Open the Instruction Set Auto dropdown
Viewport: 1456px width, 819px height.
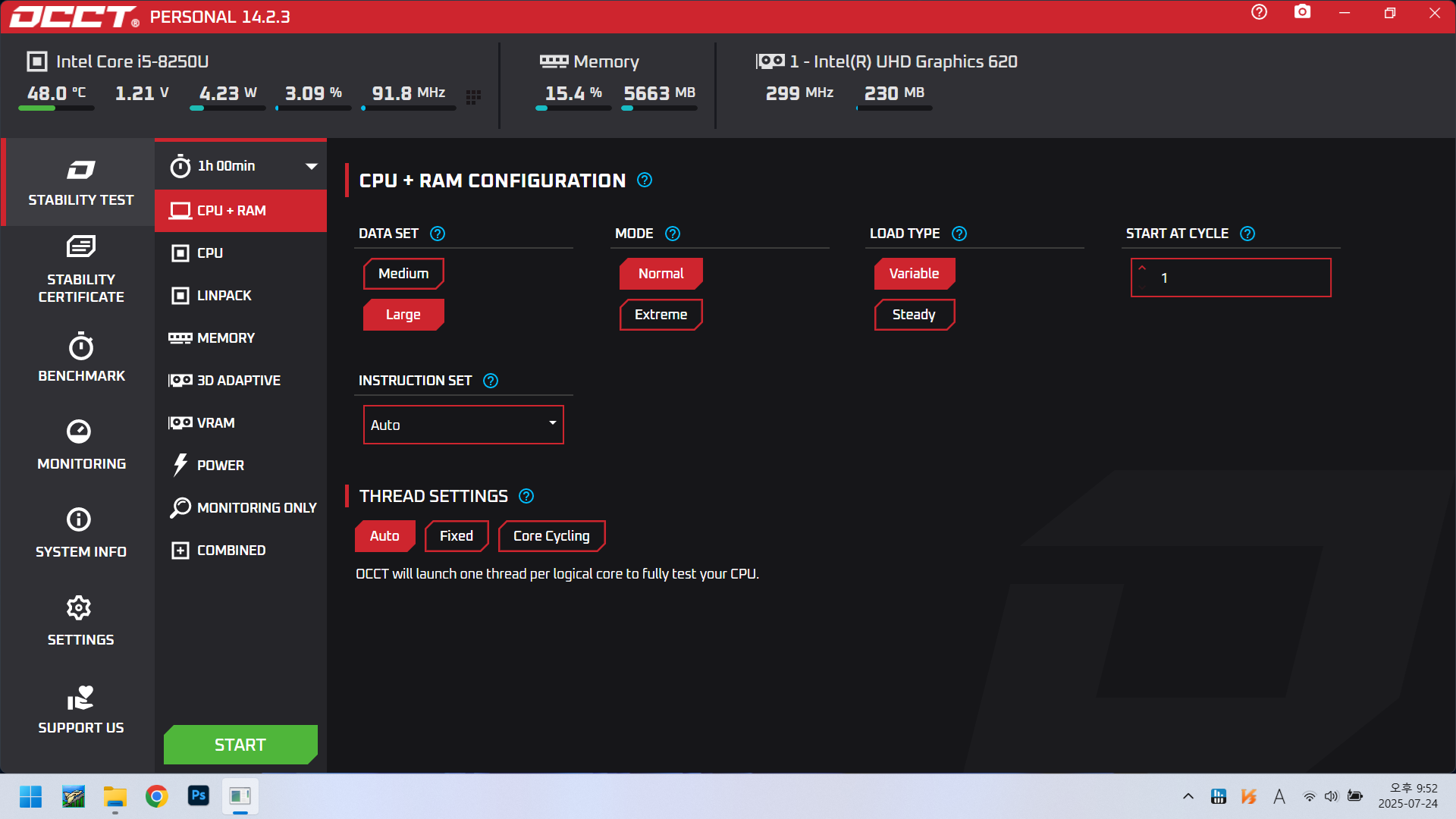[463, 425]
